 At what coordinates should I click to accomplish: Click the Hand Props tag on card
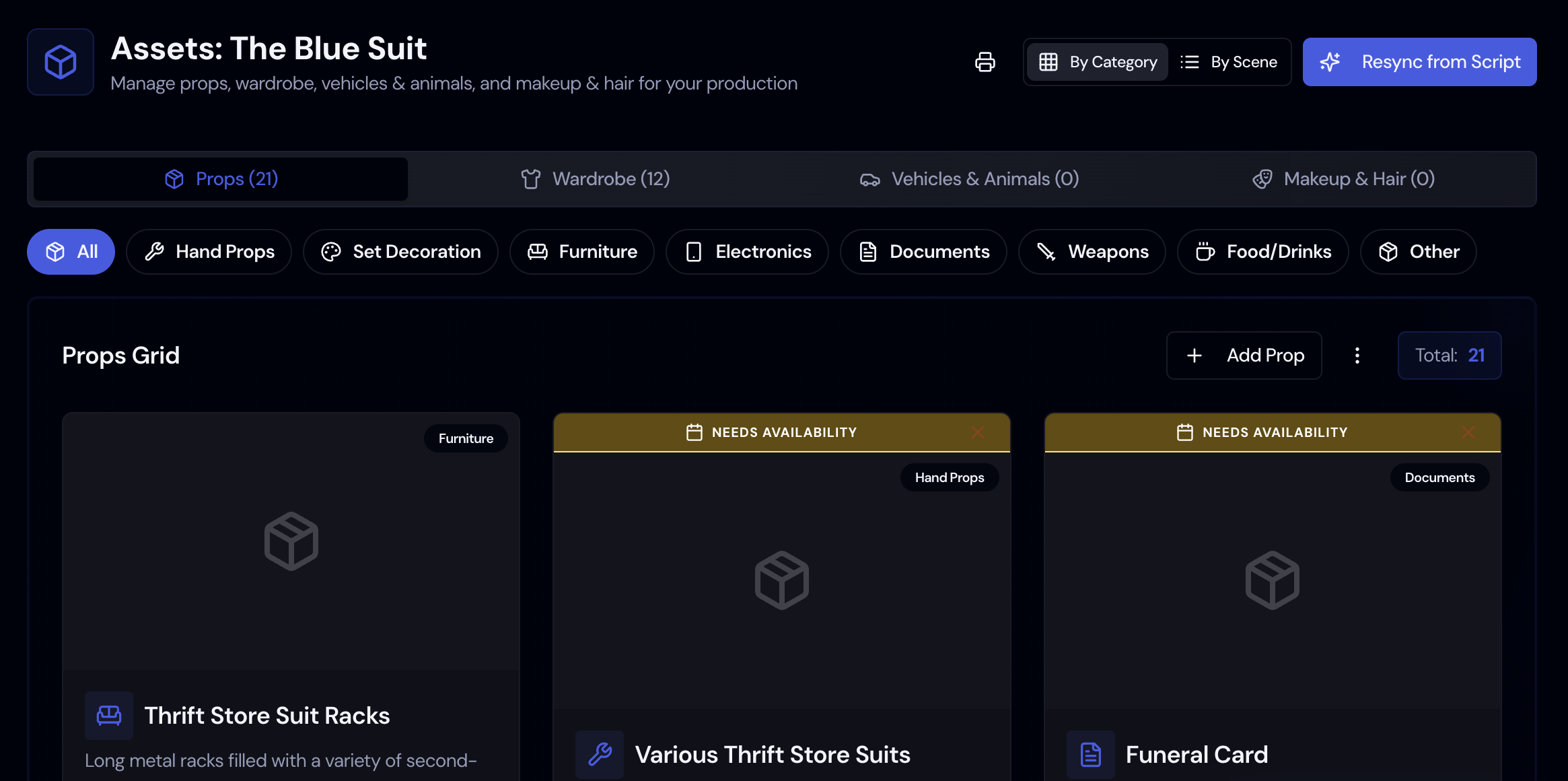pos(949,477)
